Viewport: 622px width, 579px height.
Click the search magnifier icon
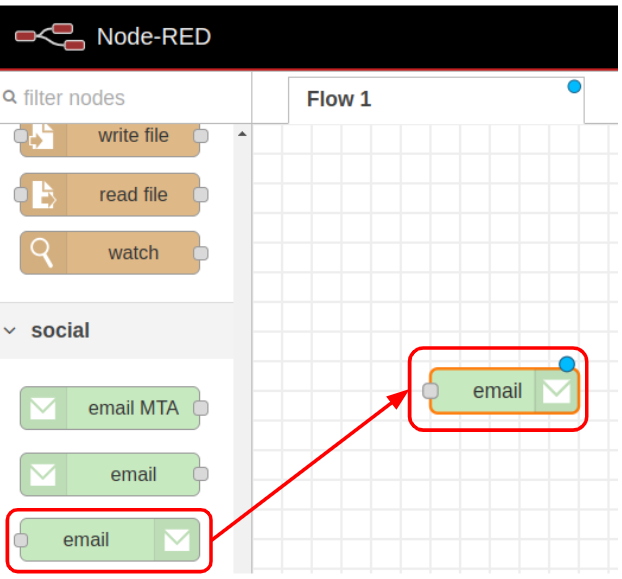click(10, 97)
